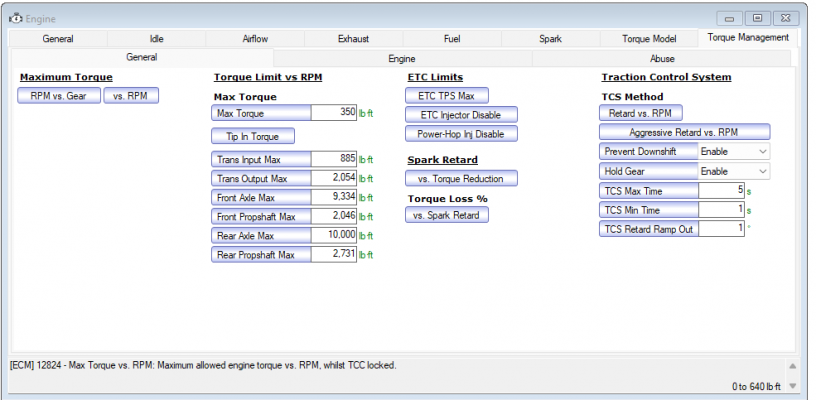Image resolution: width=816 pixels, height=400 pixels.
Task: Open the Maximum Torque vs. RPM table
Action: point(131,96)
